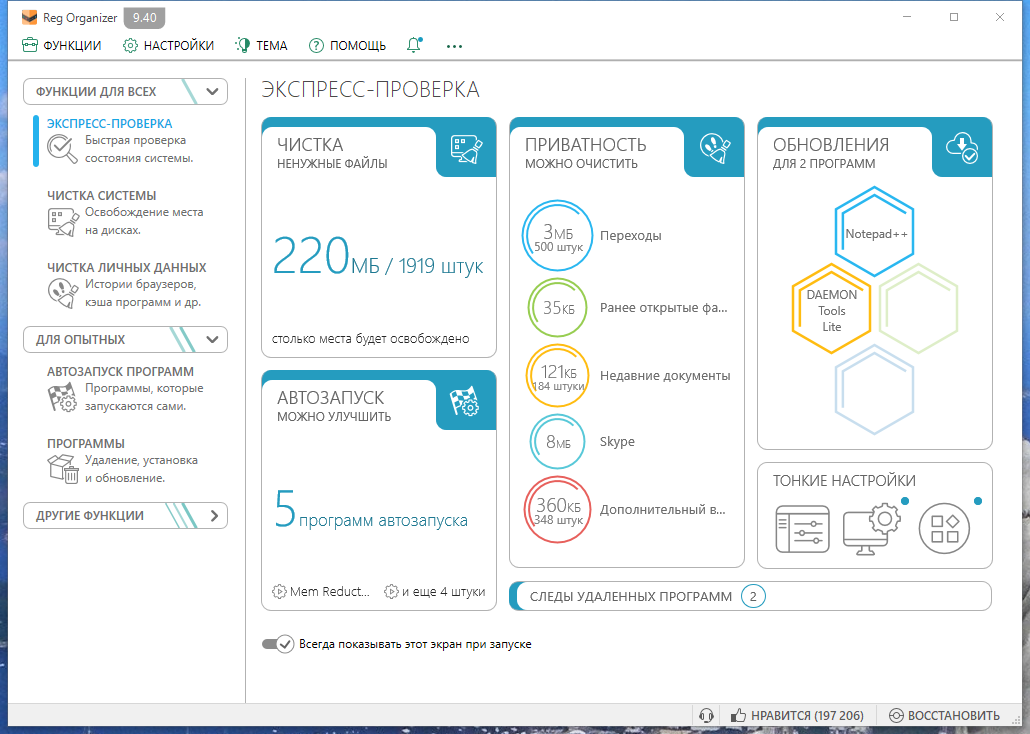Select the Notepad++ update hexagon

(x=873, y=233)
